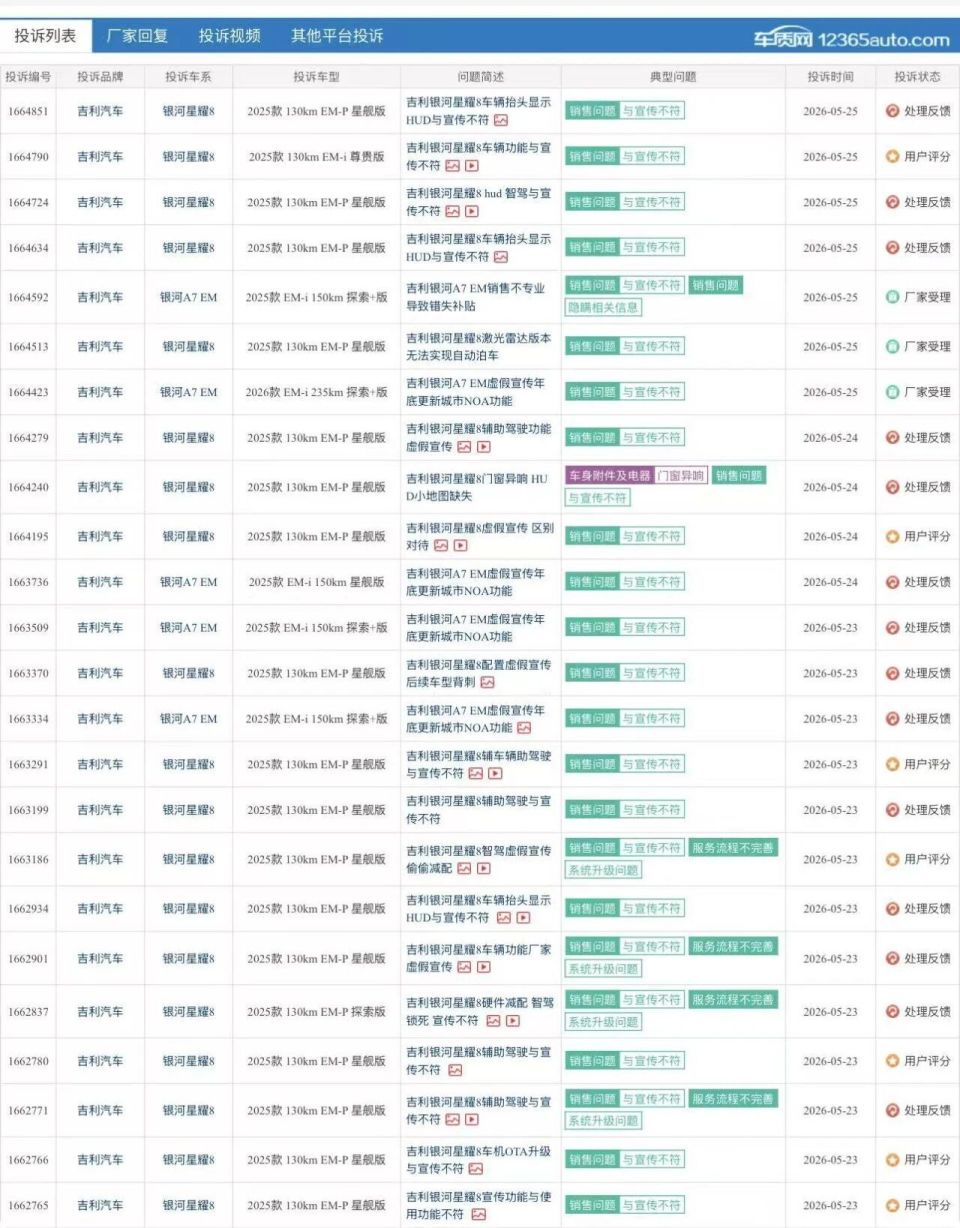Click 系统升级问题 tag in complaint 1662901
This screenshot has height=1228, width=960.
pos(604,969)
